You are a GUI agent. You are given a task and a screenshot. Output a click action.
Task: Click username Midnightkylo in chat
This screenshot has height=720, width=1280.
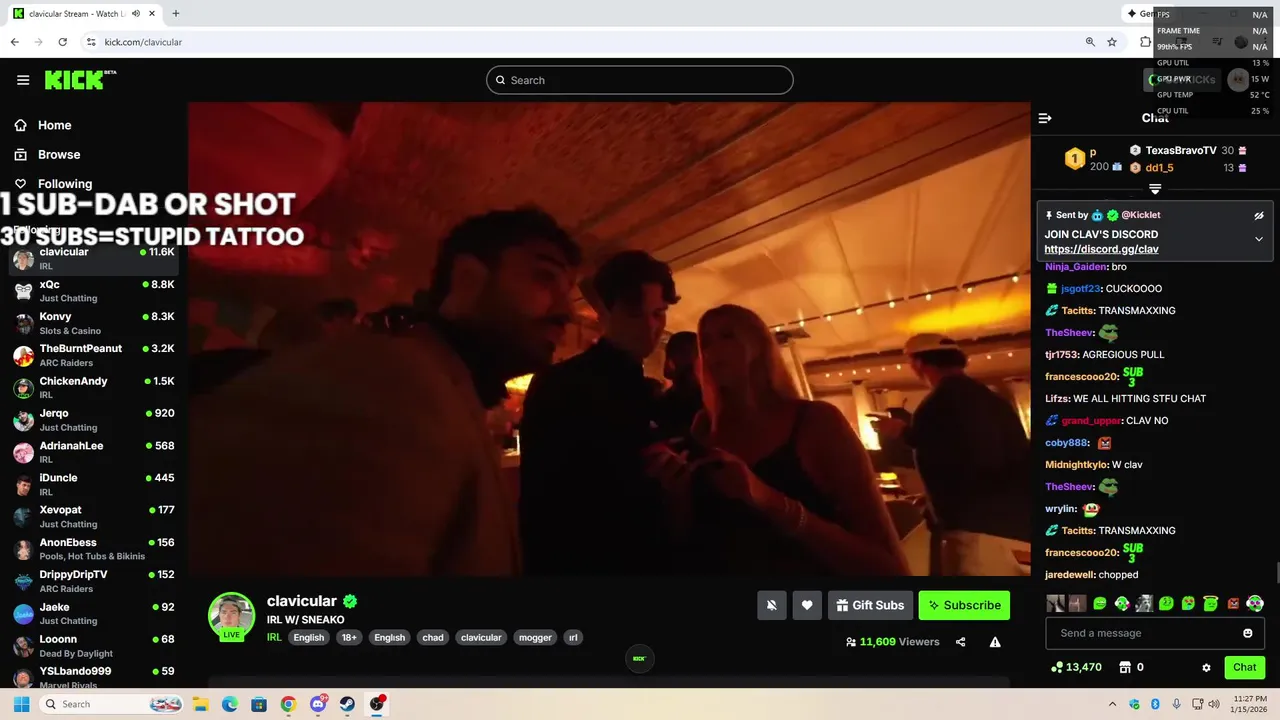click(1076, 465)
